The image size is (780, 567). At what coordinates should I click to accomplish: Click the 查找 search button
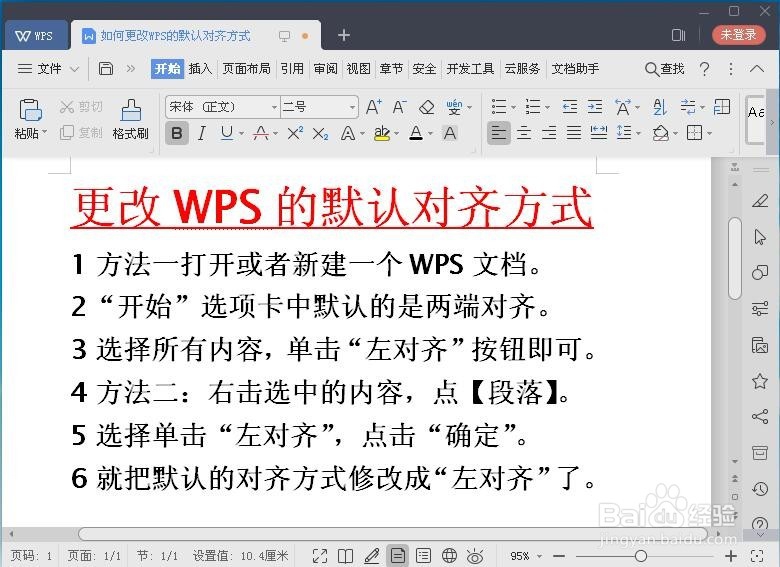pos(665,69)
